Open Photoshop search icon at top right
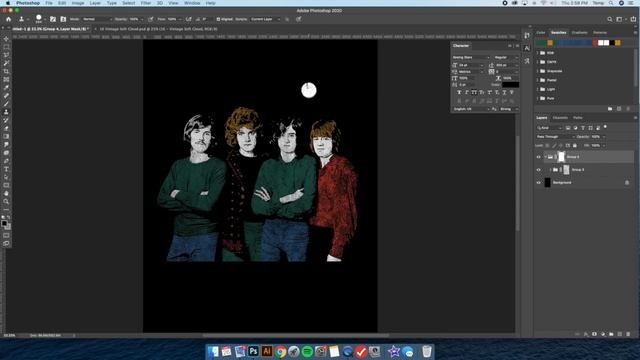 609,19
